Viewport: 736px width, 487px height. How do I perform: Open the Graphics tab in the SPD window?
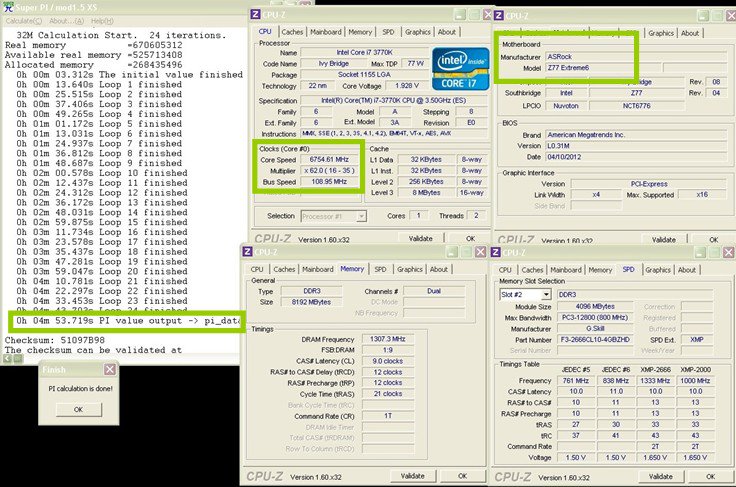point(656,270)
